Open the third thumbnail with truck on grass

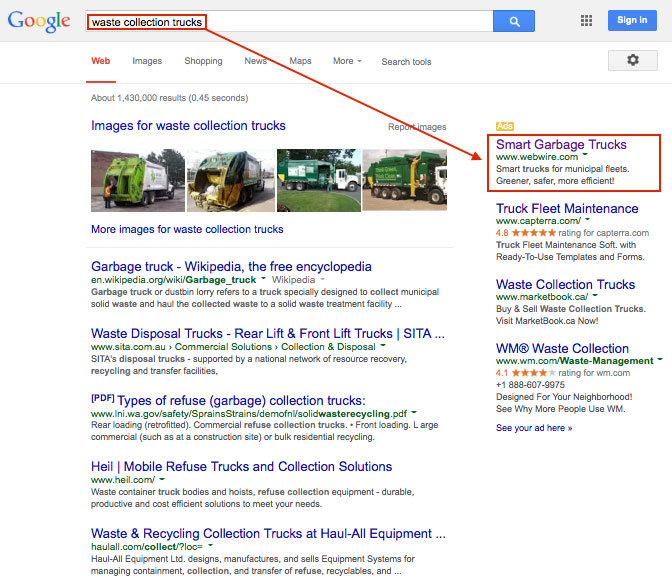point(319,180)
